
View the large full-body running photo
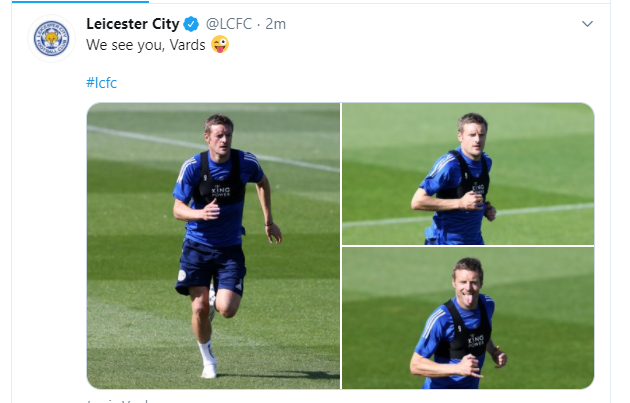(213, 246)
